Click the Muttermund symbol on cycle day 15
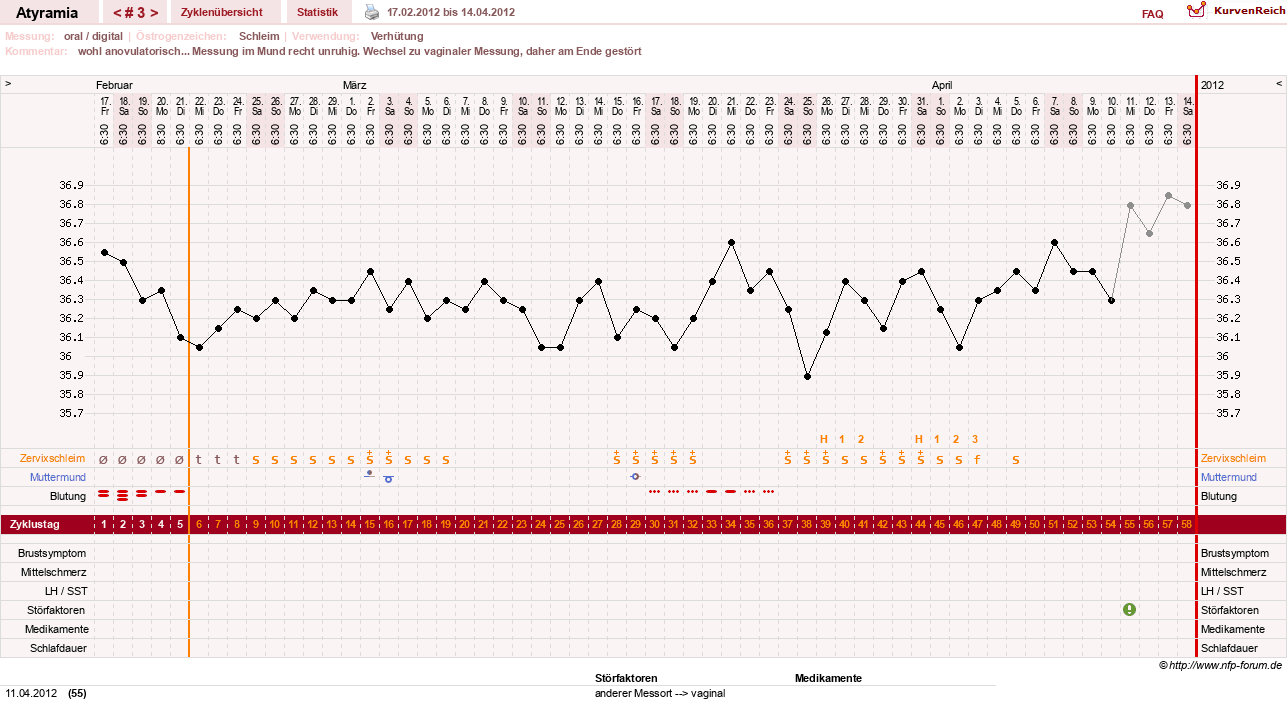The height and width of the screenshot is (717, 1287). coord(370,474)
